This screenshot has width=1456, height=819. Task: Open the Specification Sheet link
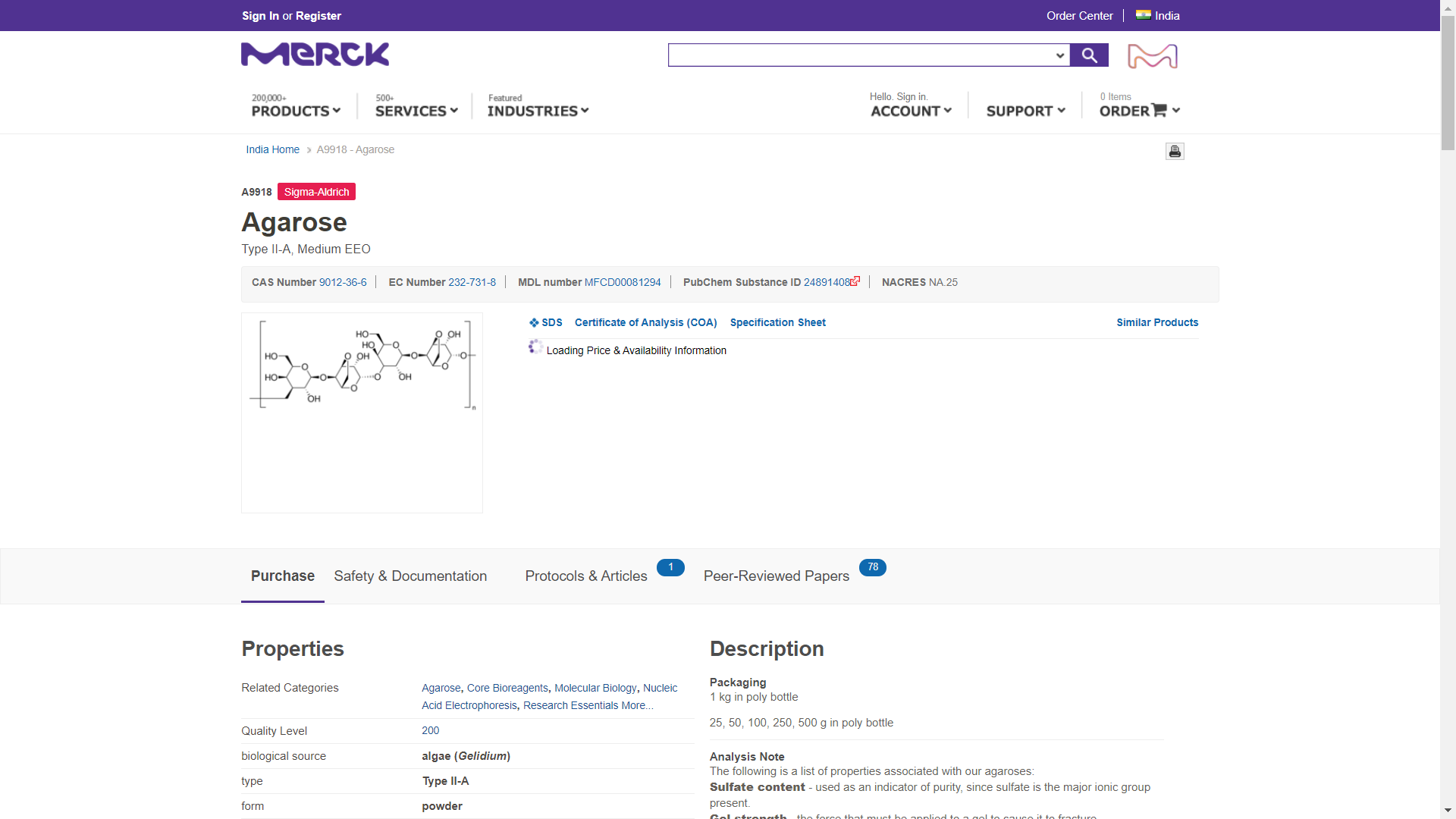[778, 322]
